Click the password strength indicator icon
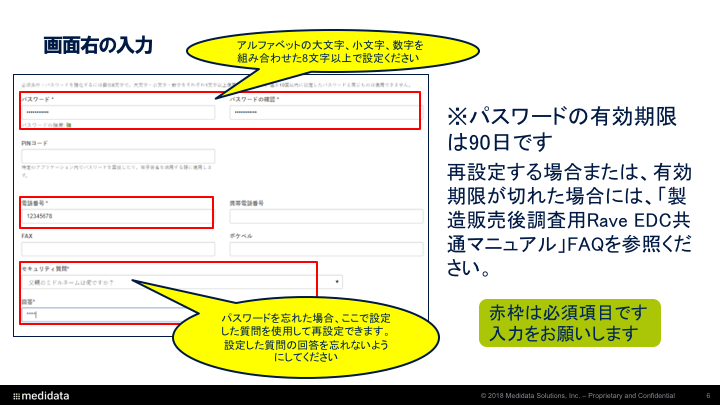The height and width of the screenshot is (405, 720). pos(68,125)
